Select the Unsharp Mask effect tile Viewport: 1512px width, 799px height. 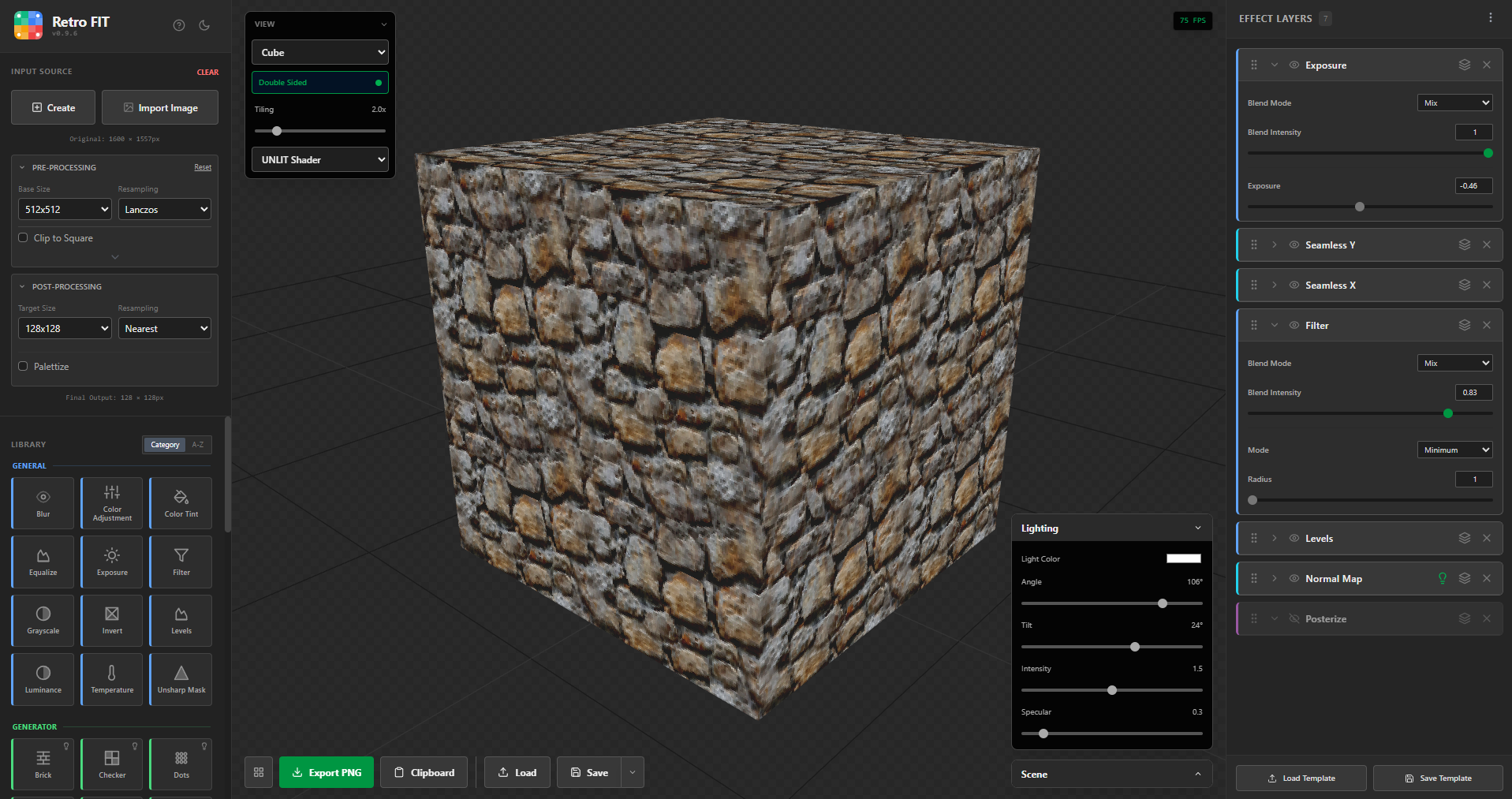pyautogui.click(x=181, y=679)
